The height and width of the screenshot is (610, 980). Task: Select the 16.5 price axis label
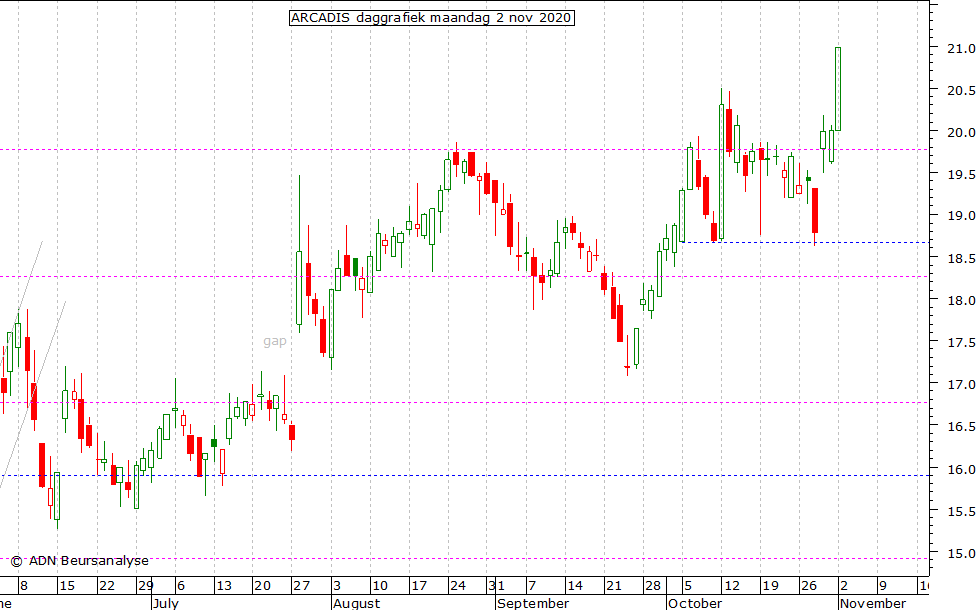(961, 427)
